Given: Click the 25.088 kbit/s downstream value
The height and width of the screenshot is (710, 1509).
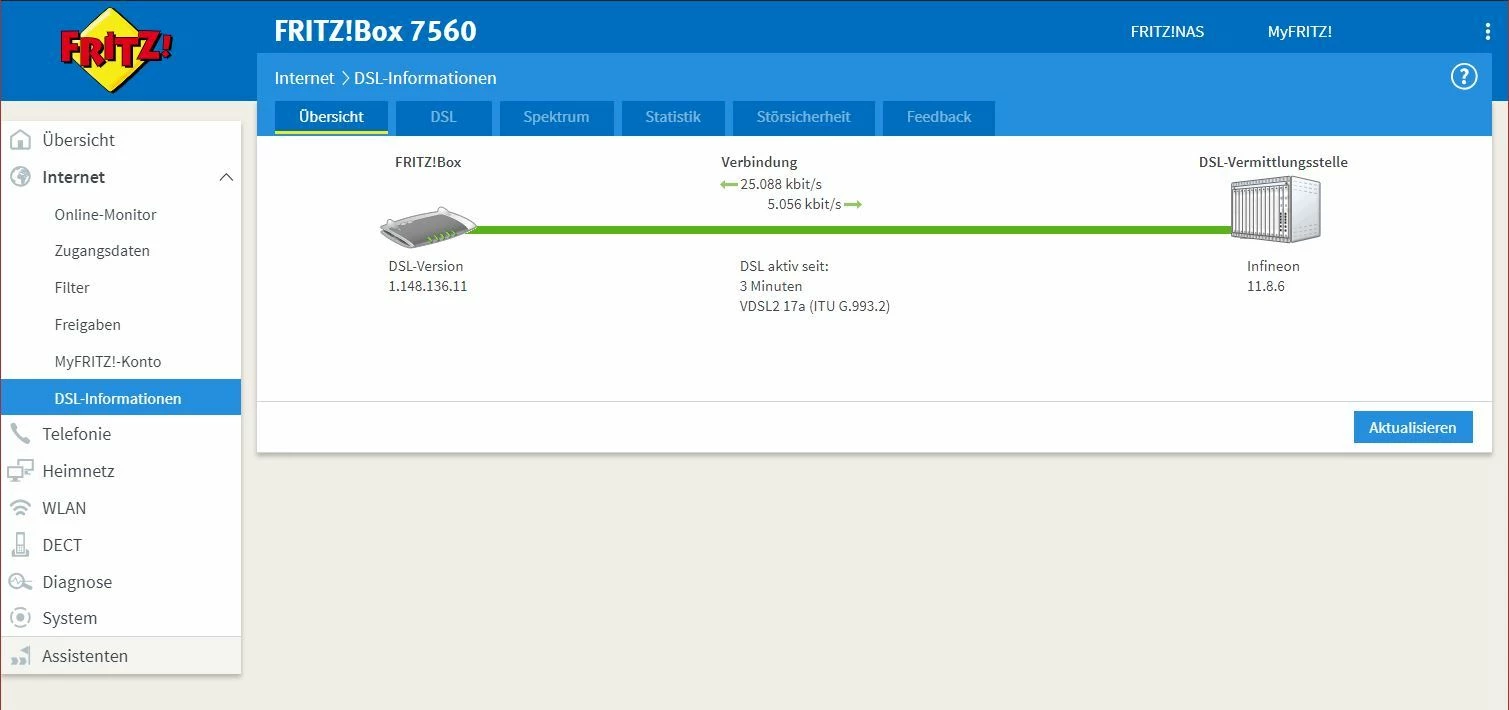Looking at the screenshot, I should [781, 184].
